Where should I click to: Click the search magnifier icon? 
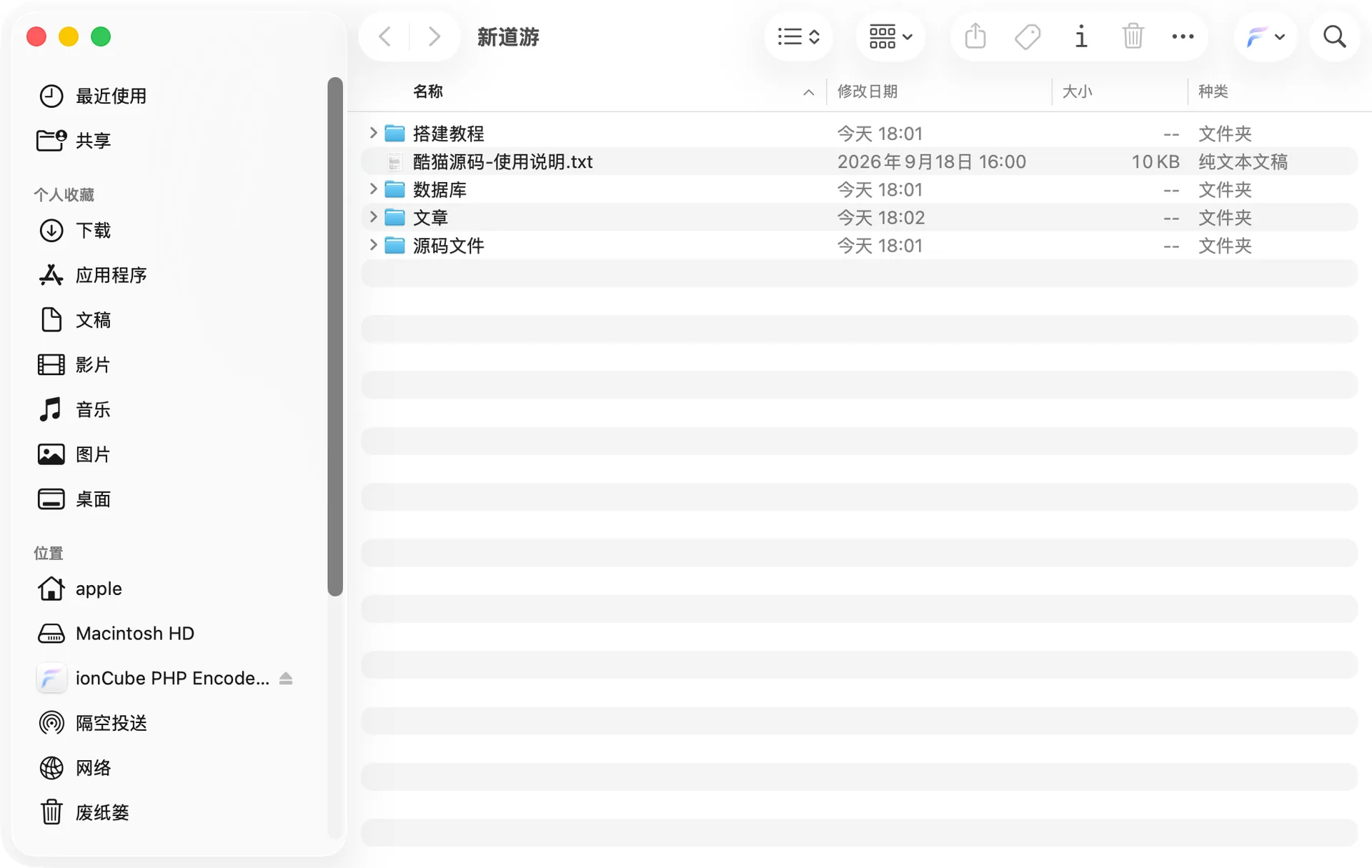[1334, 36]
